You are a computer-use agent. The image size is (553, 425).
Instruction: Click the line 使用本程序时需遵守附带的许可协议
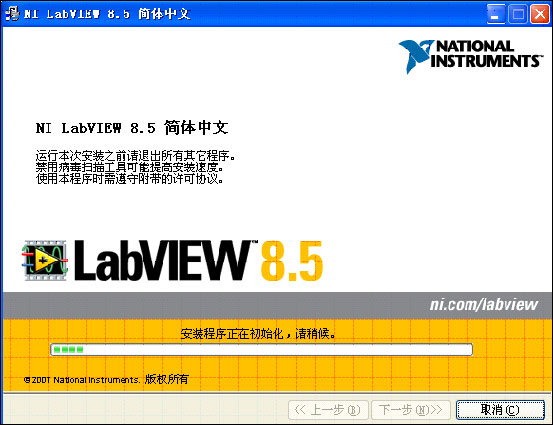click(129, 179)
